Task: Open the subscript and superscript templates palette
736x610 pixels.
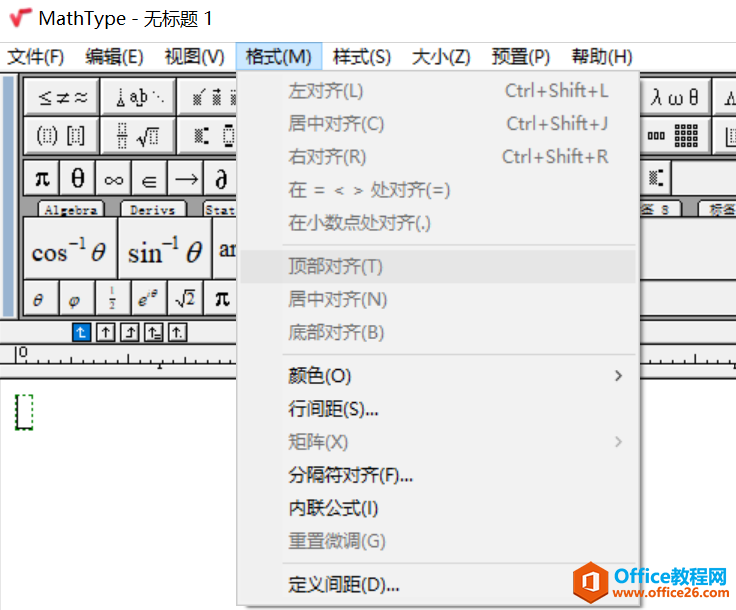Action: coord(207,136)
